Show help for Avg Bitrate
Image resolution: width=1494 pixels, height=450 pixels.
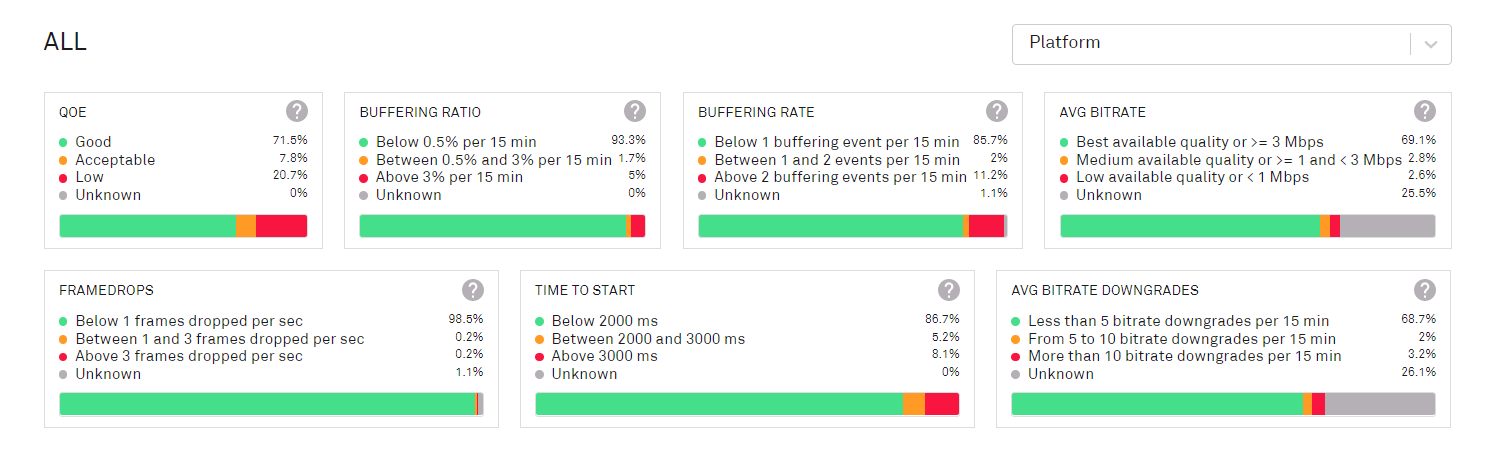[1425, 111]
